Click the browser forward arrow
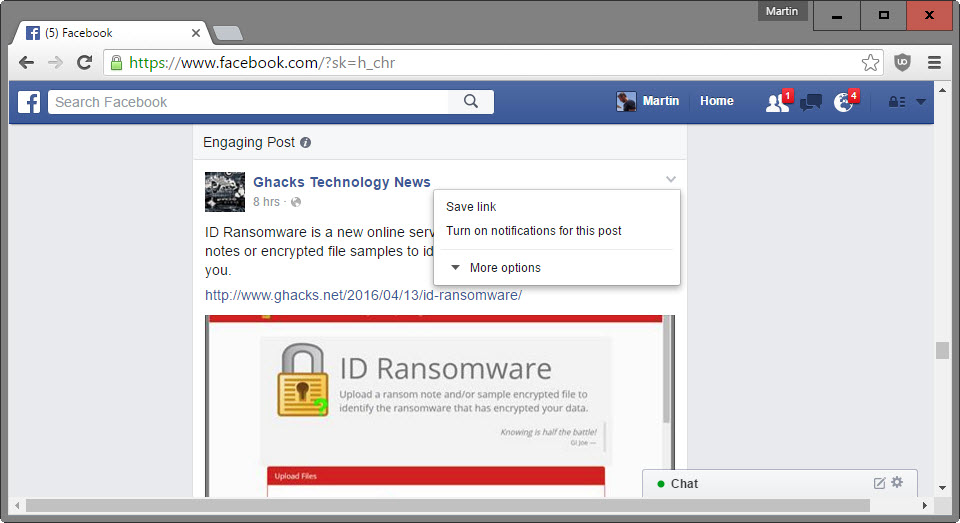This screenshot has width=960, height=523. (55, 62)
